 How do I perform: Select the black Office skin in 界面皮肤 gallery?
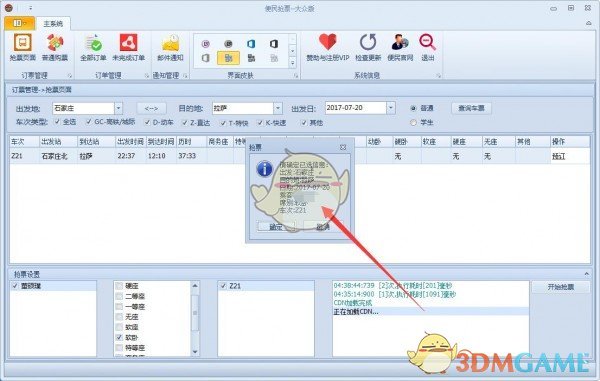pos(274,44)
